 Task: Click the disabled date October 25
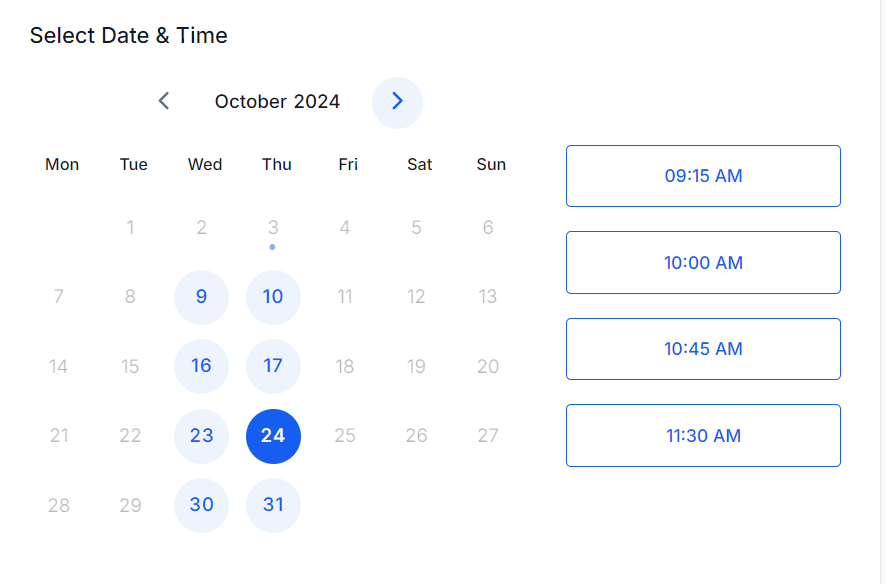pyautogui.click(x=345, y=436)
